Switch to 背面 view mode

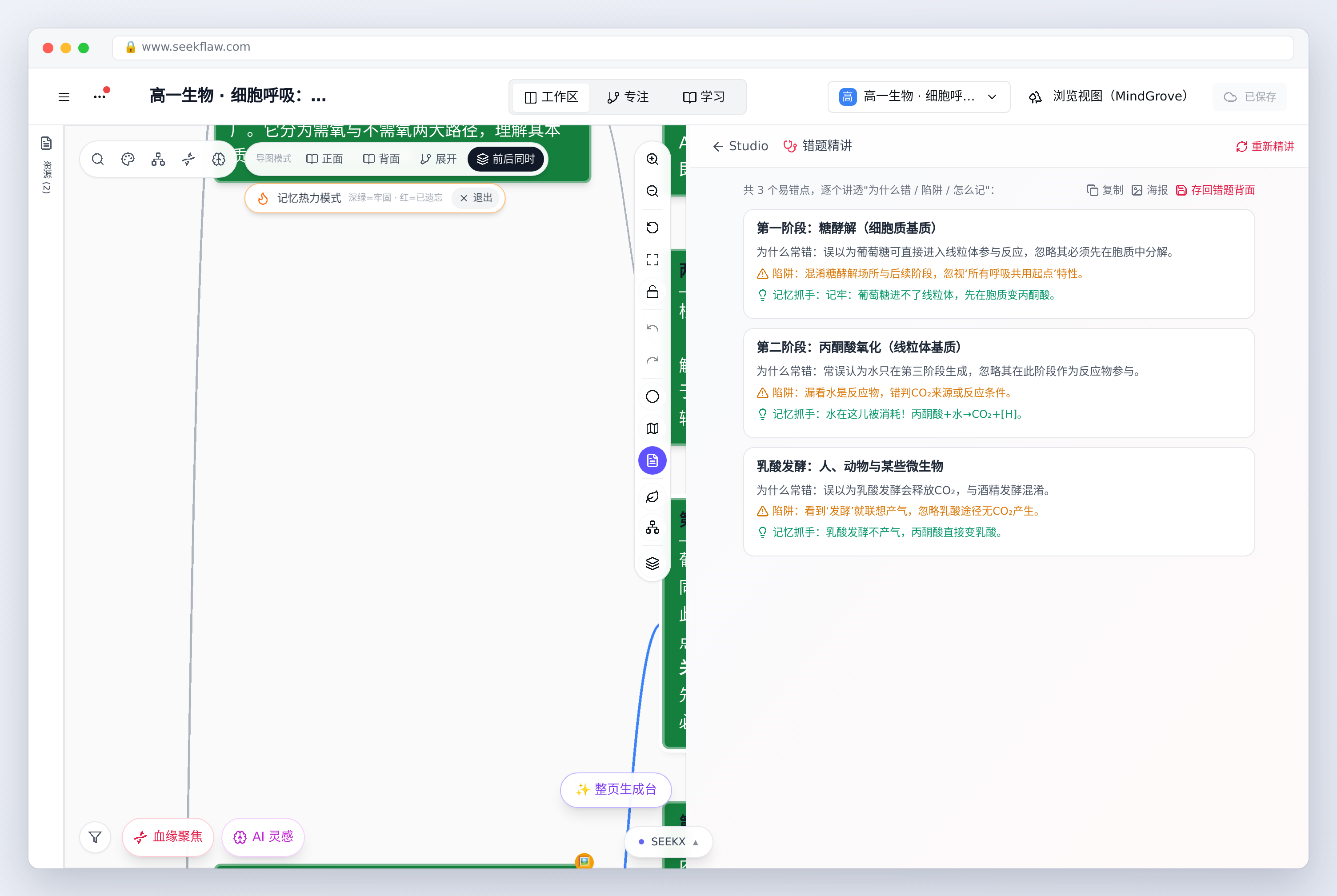pyautogui.click(x=381, y=159)
